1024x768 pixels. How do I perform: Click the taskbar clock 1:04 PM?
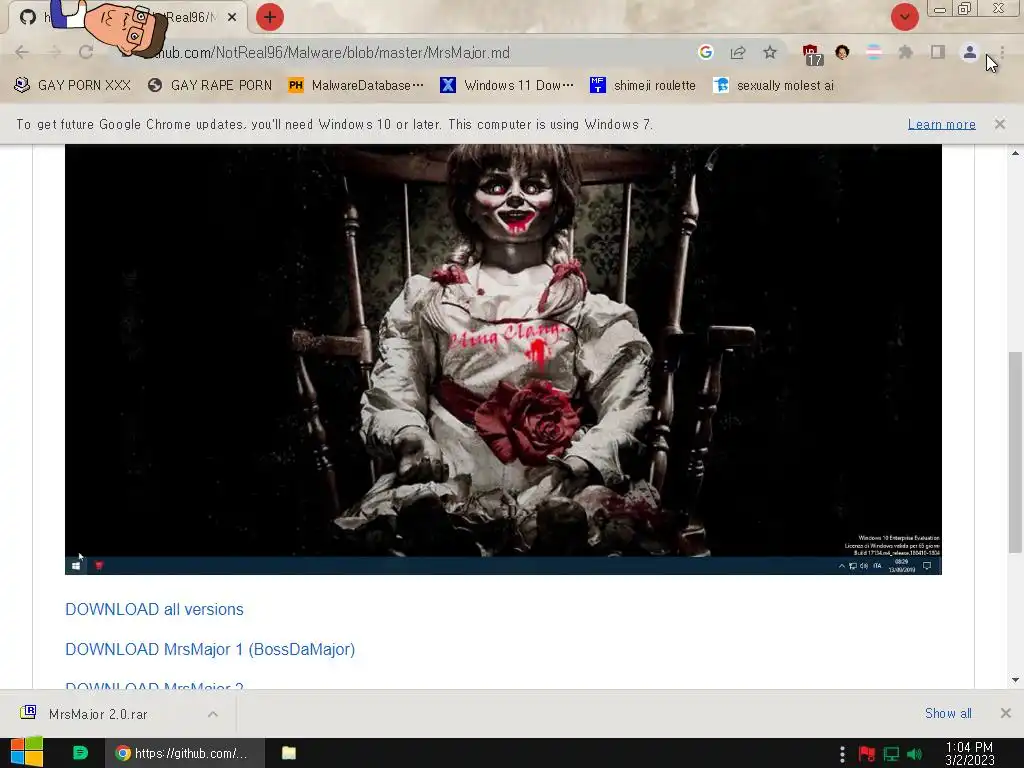pos(969,753)
